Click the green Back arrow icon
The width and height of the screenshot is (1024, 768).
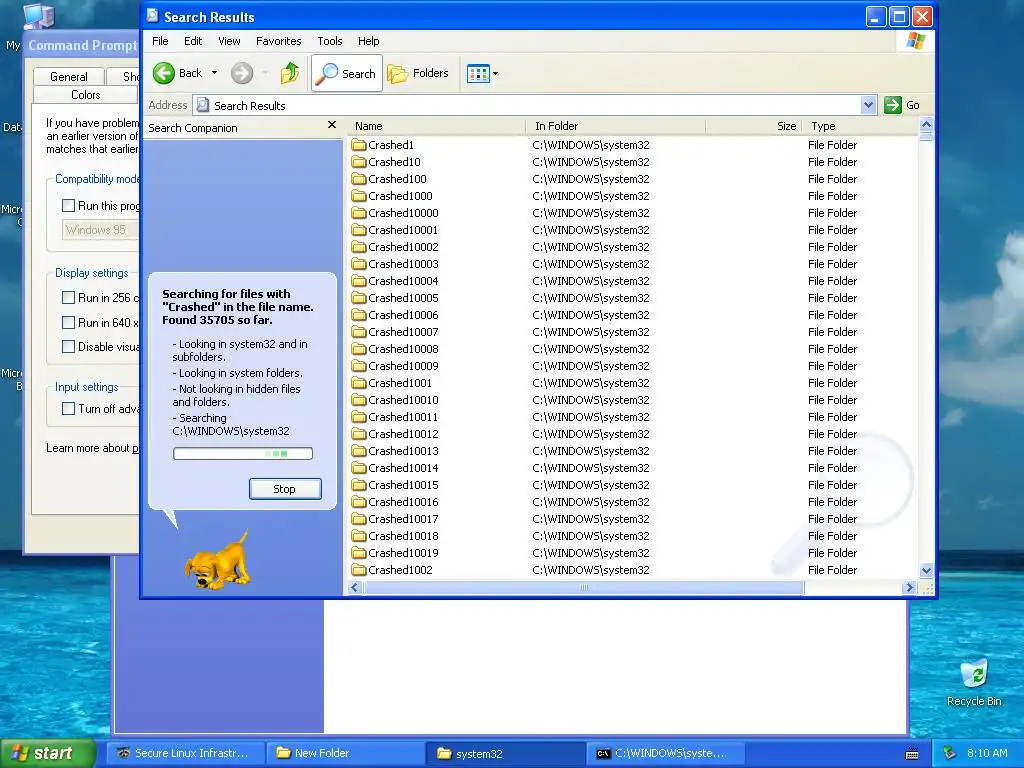[x=164, y=73]
